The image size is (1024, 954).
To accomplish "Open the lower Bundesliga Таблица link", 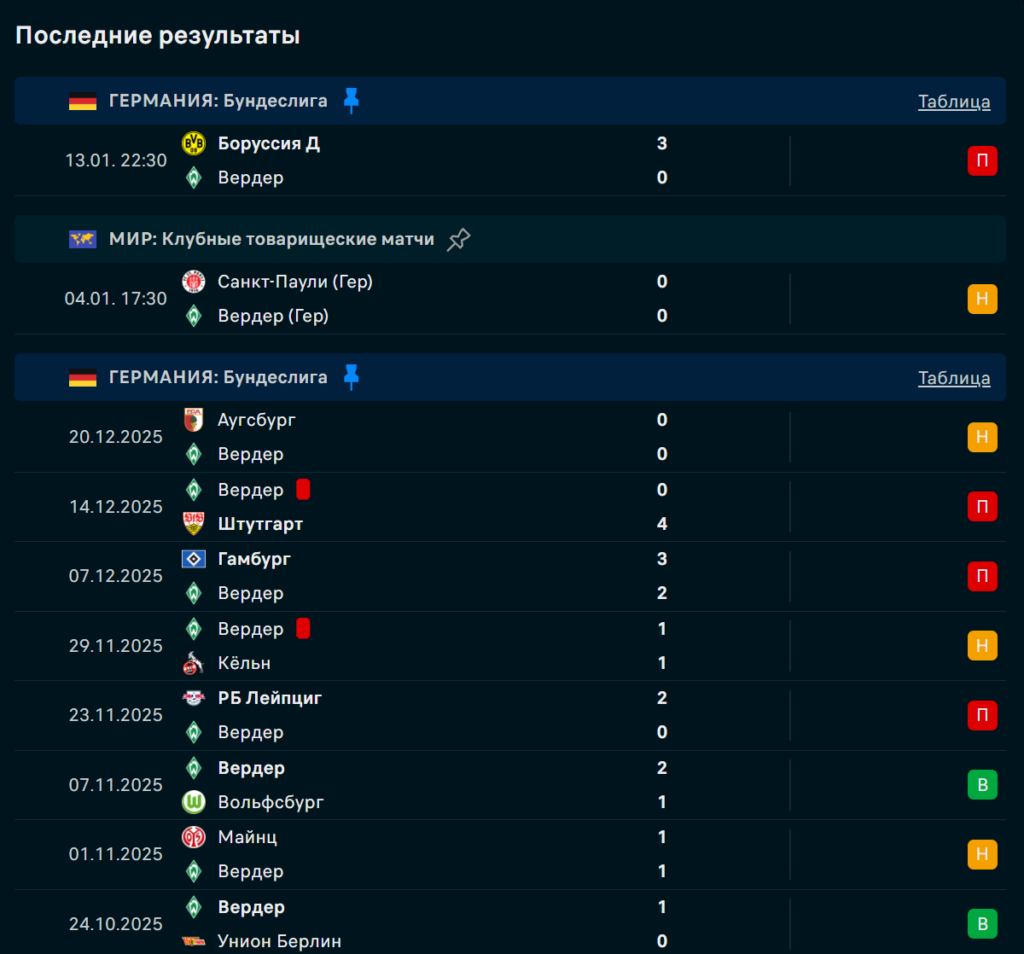I will pos(954,378).
